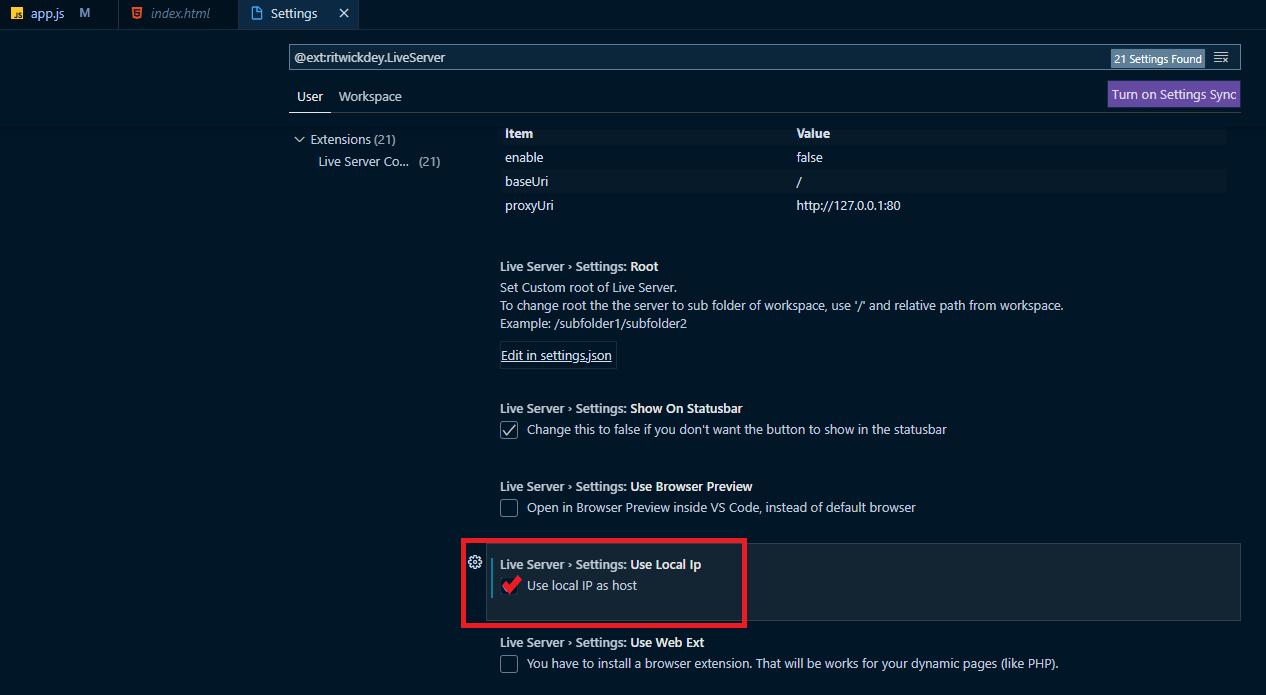1266x695 pixels.
Task: Click the JS file icon on app.js tab
Action: click(17, 14)
